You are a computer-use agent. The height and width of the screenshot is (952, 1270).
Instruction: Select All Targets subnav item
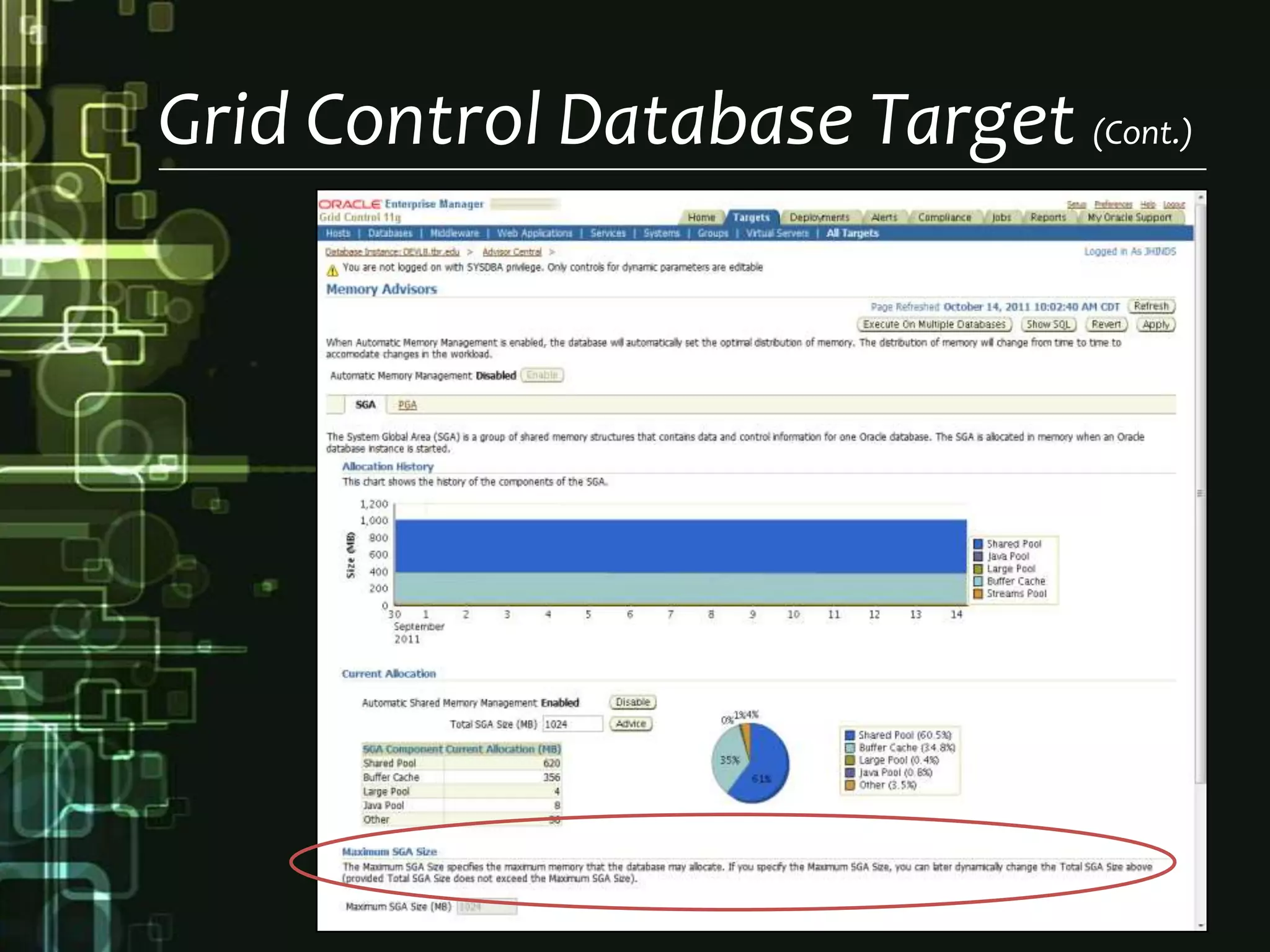[853, 234]
